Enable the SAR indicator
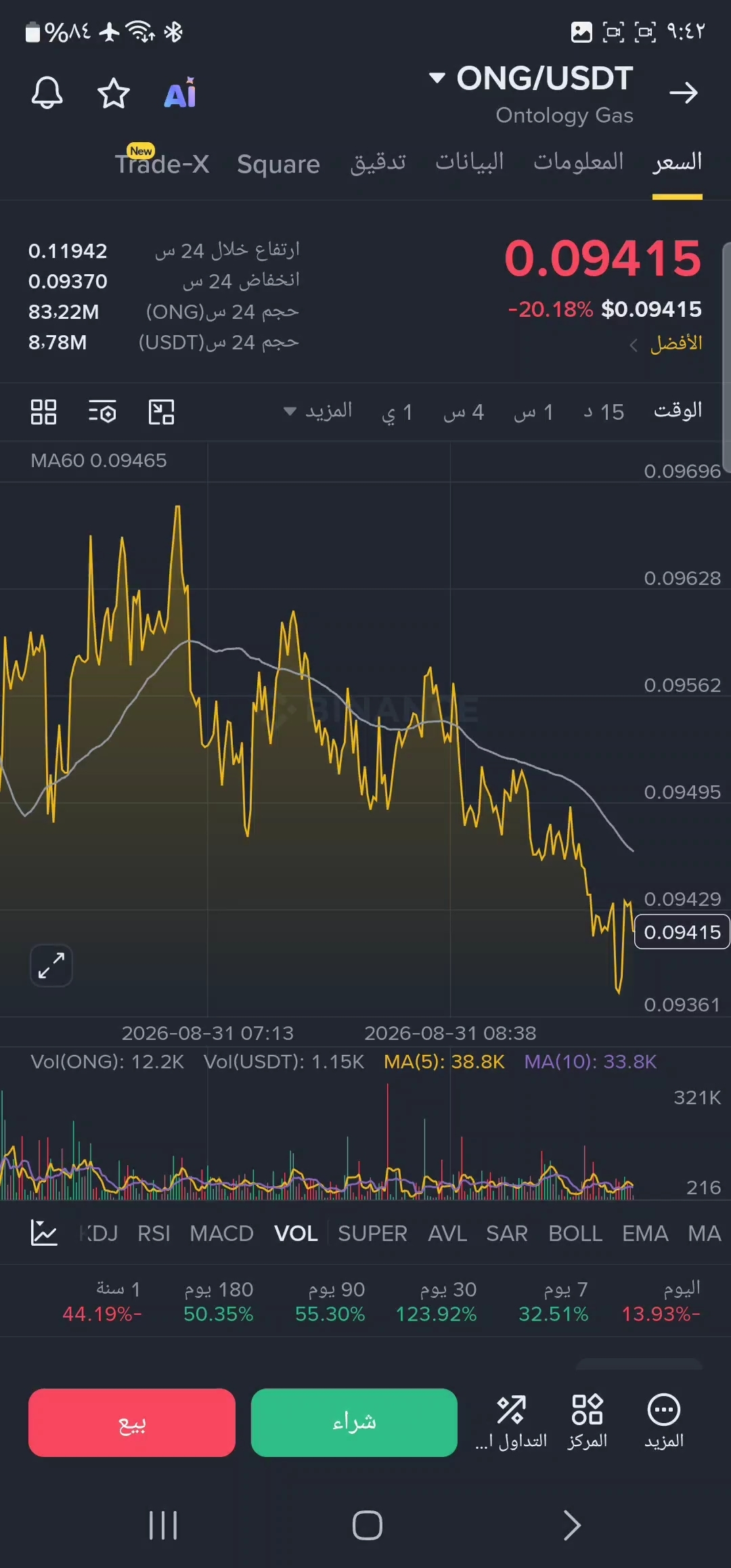731x1568 pixels. 507,1234
